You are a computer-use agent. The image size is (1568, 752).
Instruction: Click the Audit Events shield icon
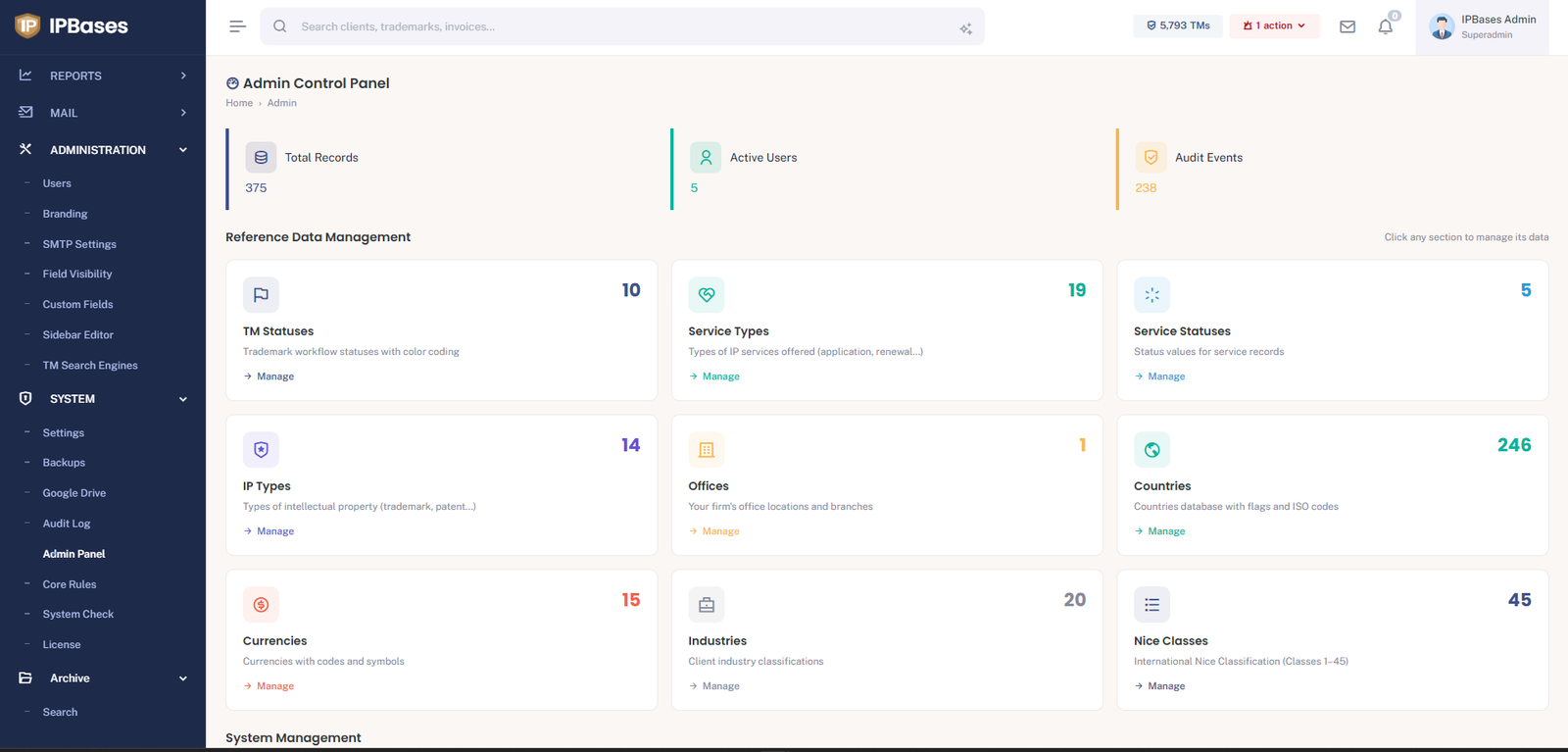[x=1151, y=157]
